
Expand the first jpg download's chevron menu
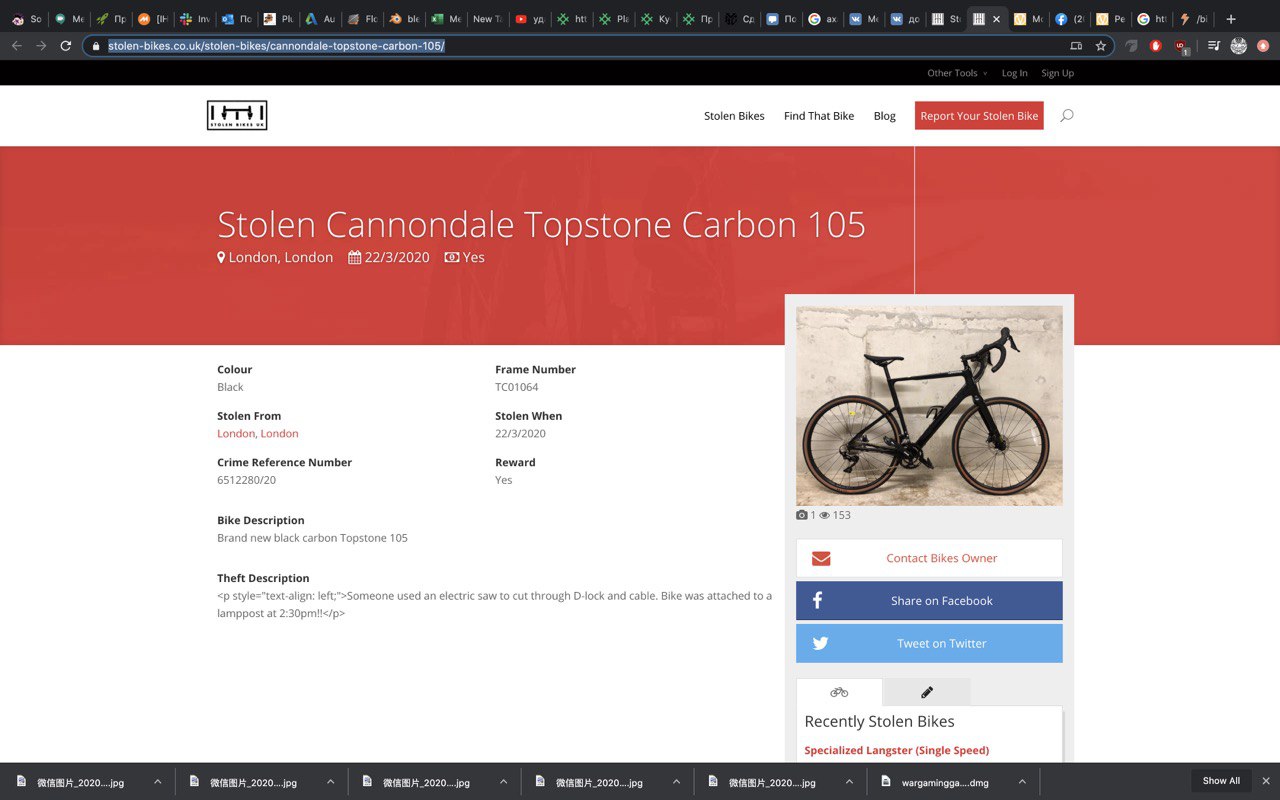(x=157, y=782)
